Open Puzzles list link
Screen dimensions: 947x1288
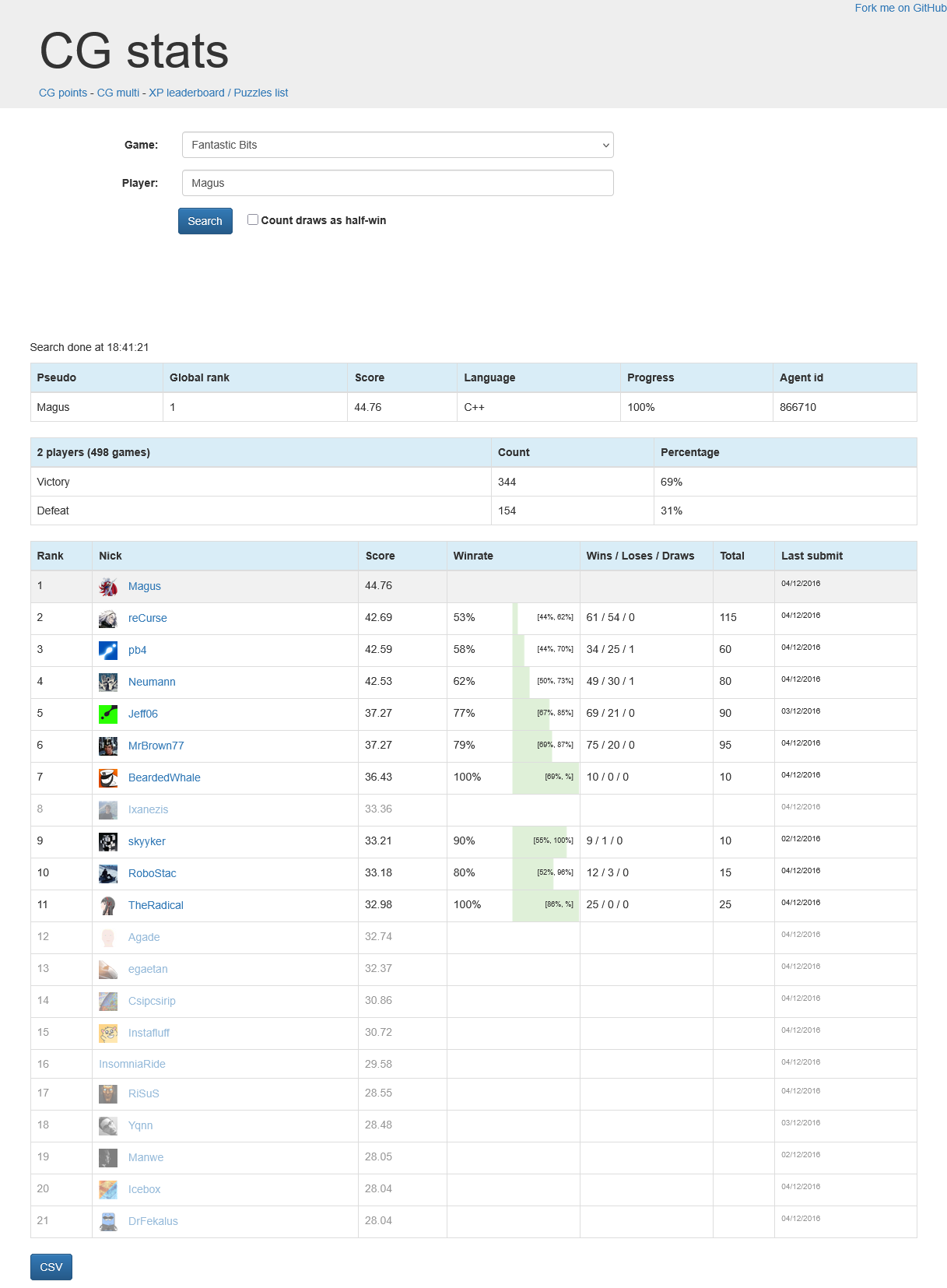pos(261,93)
